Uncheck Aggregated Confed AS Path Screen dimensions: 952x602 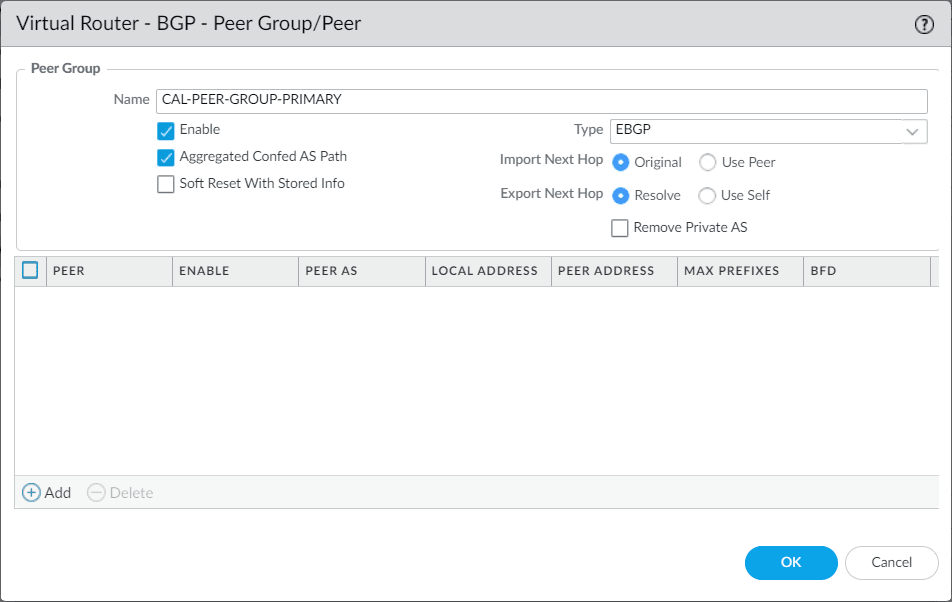pyautogui.click(x=166, y=157)
